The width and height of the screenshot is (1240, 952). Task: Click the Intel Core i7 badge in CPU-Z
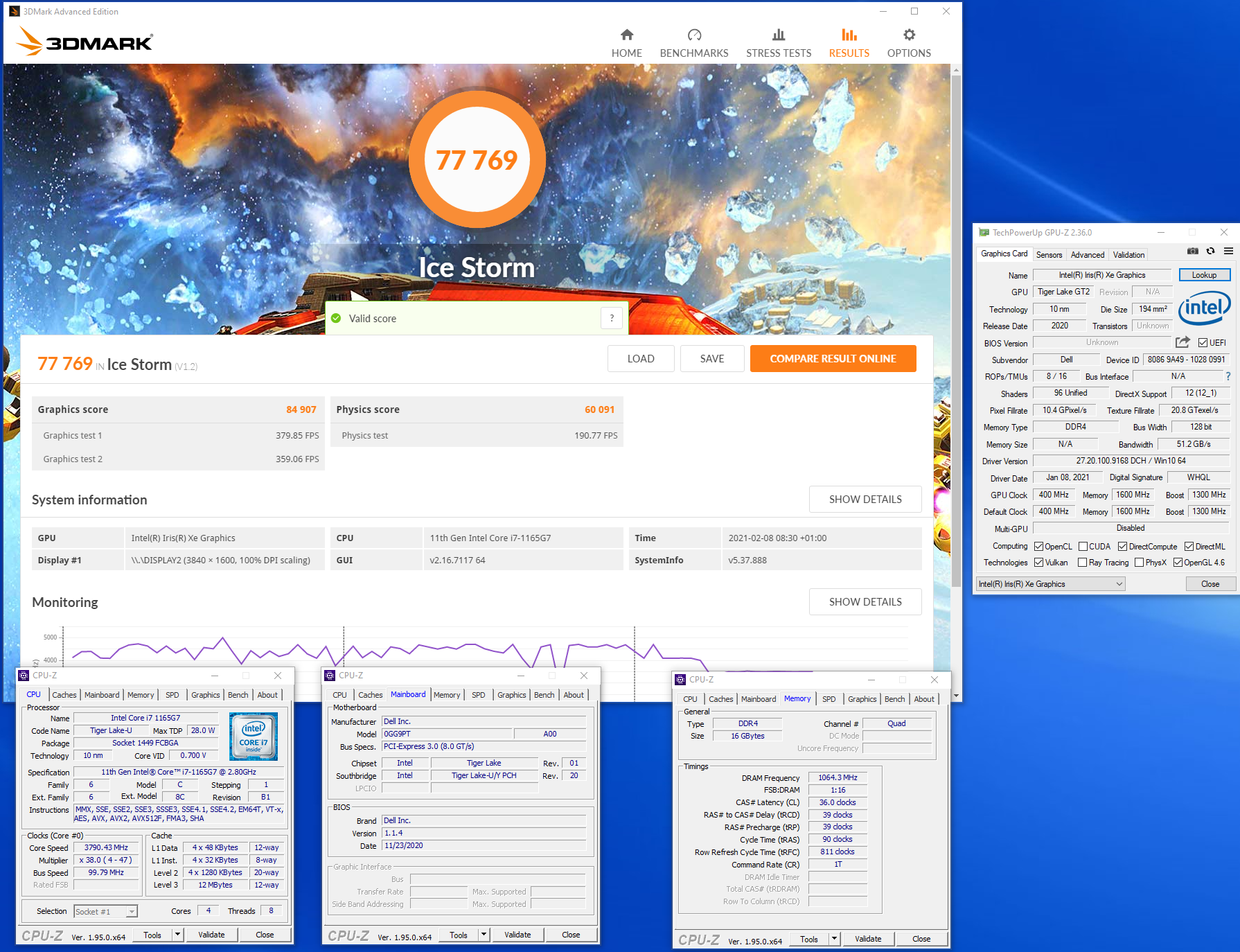pyautogui.click(x=254, y=737)
